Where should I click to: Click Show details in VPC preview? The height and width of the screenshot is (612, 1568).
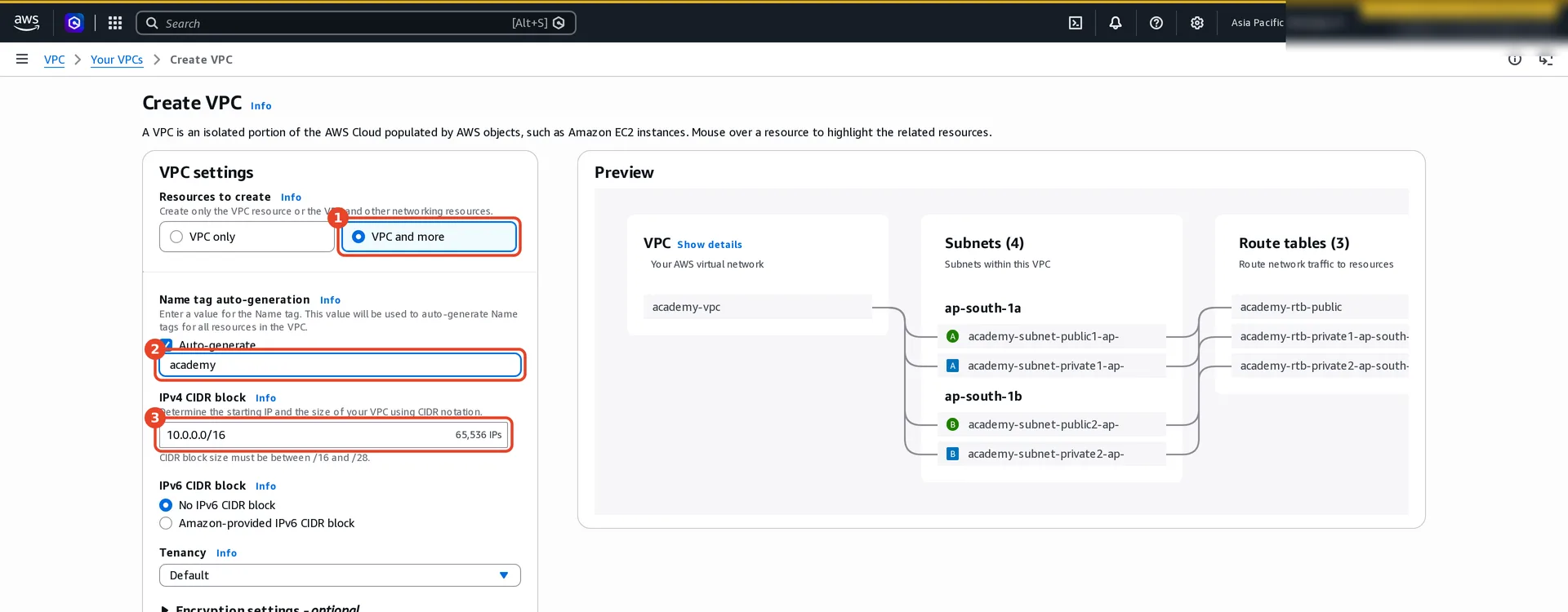pyautogui.click(x=710, y=245)
